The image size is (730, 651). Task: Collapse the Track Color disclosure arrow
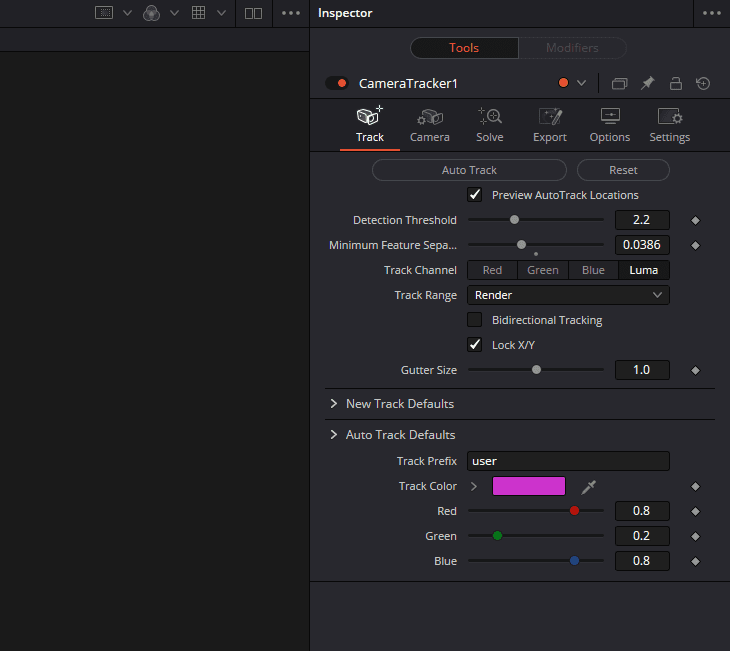[474, 487]
